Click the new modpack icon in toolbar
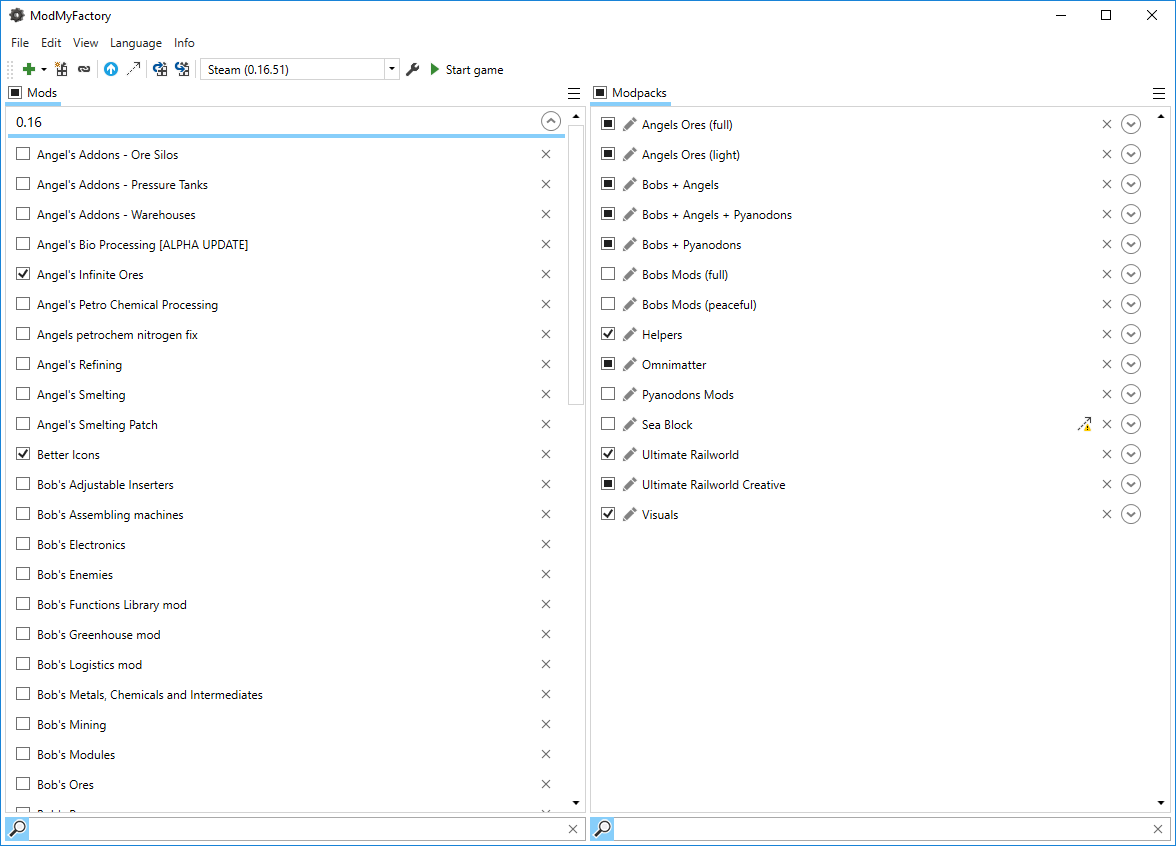This screenshot has height=846, width=1176. 62,70
